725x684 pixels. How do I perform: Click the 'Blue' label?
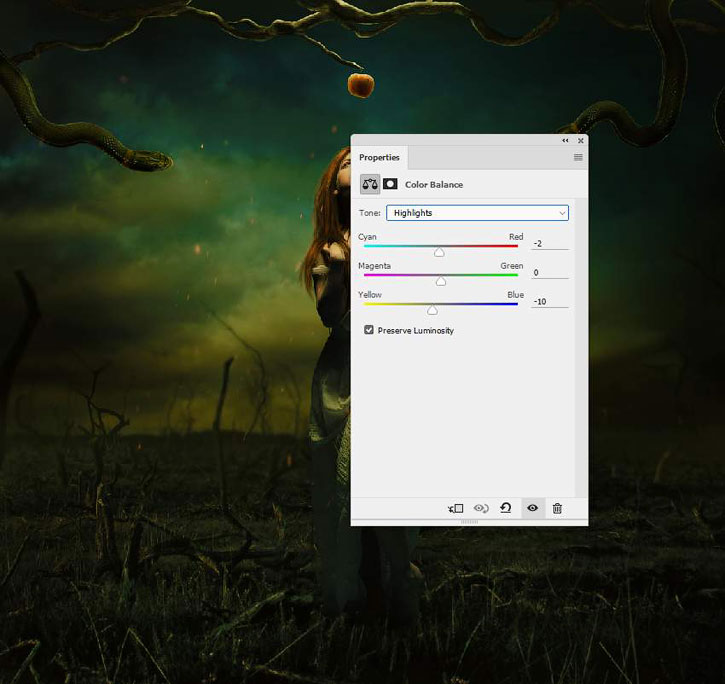(x=516, y=295)
